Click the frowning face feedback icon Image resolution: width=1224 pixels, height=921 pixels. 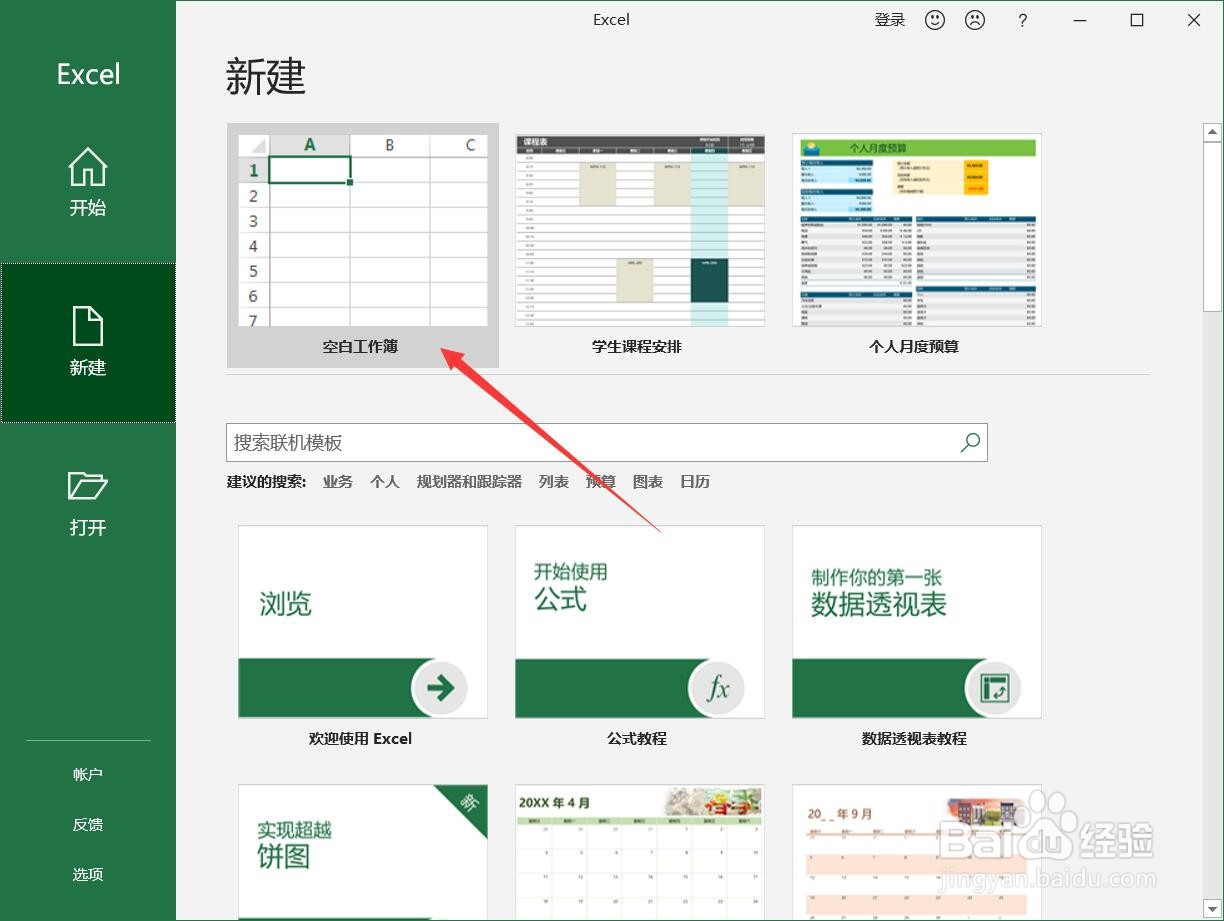click(974, 20)
